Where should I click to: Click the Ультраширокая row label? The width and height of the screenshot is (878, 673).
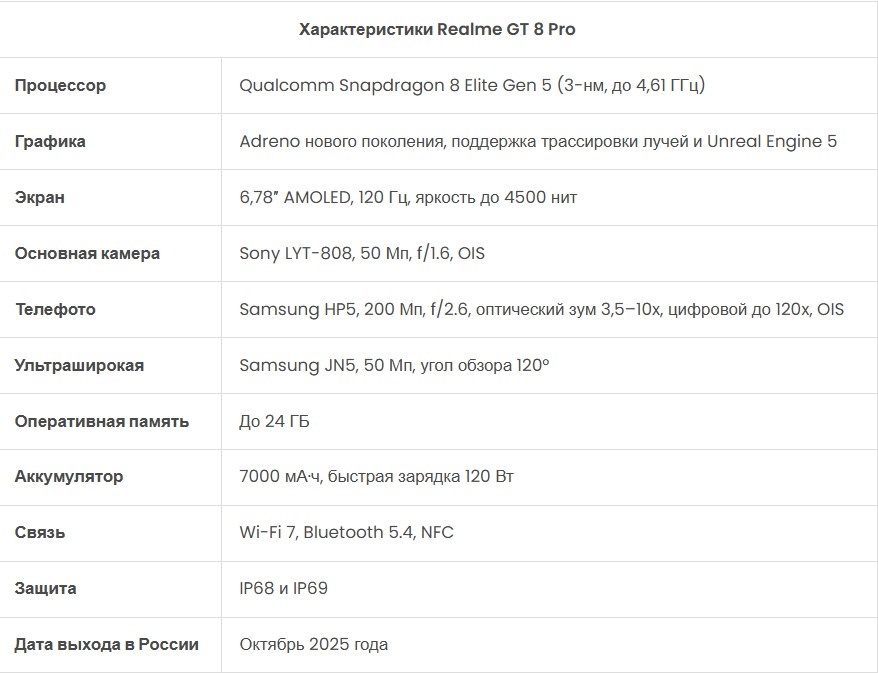click(x=79, y=365)
